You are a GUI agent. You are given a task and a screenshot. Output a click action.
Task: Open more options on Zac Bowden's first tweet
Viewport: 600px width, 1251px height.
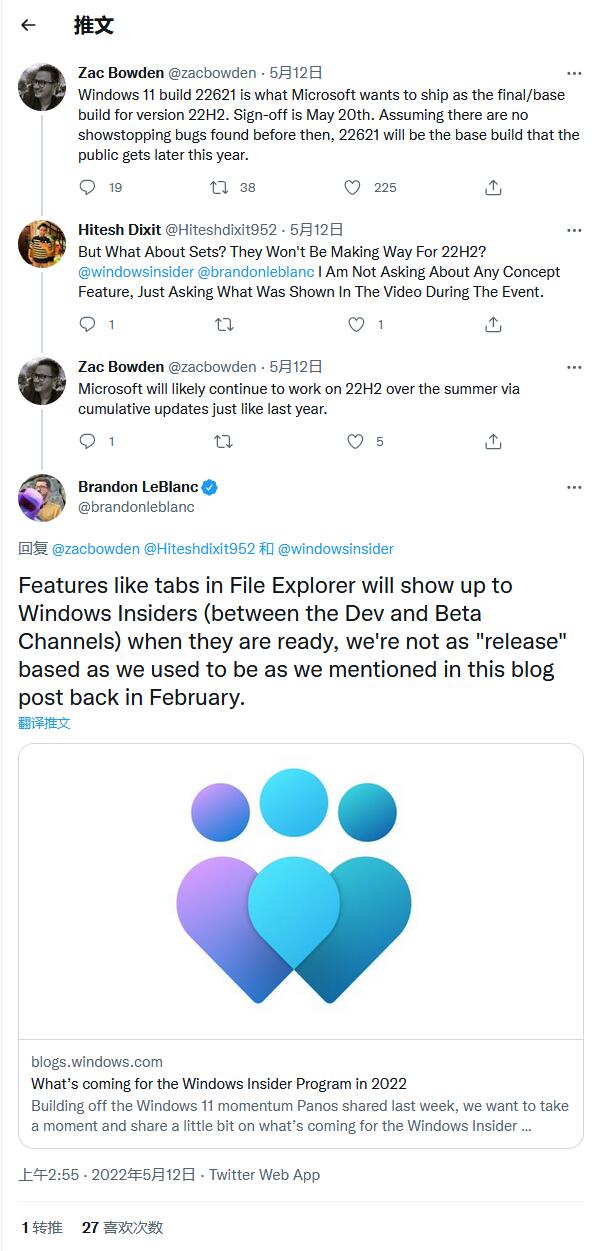tap(574, 73)
